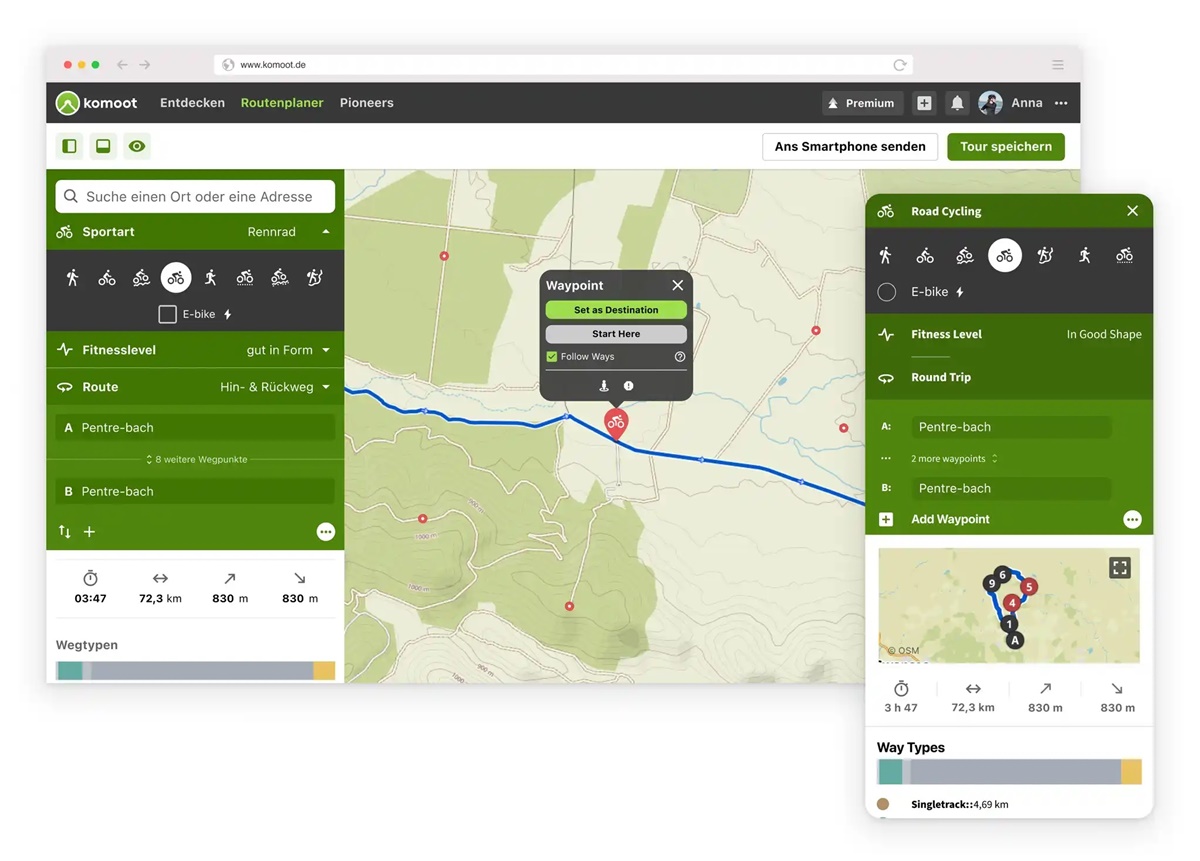The height and width of the screenshot is (861, 1200).
Task: Click the red bike waypoint marker on map
Action: [x=616, y=422]
